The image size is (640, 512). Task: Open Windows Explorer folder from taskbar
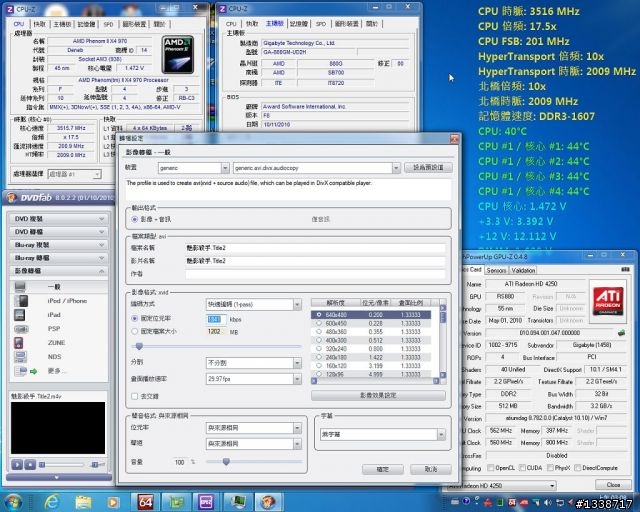point(83,502)
